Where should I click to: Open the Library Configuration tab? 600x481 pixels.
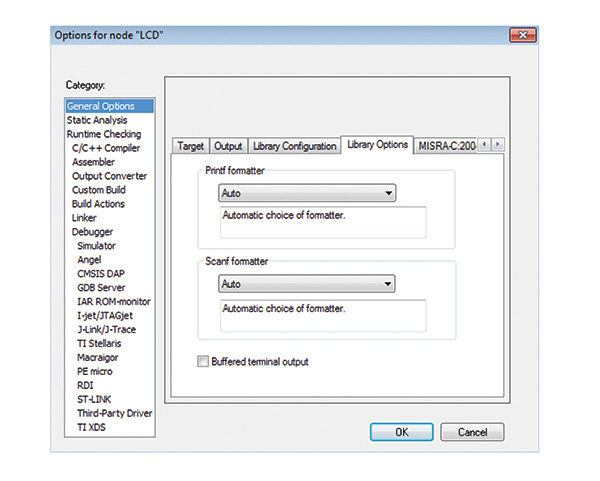[x=293, y=146]
